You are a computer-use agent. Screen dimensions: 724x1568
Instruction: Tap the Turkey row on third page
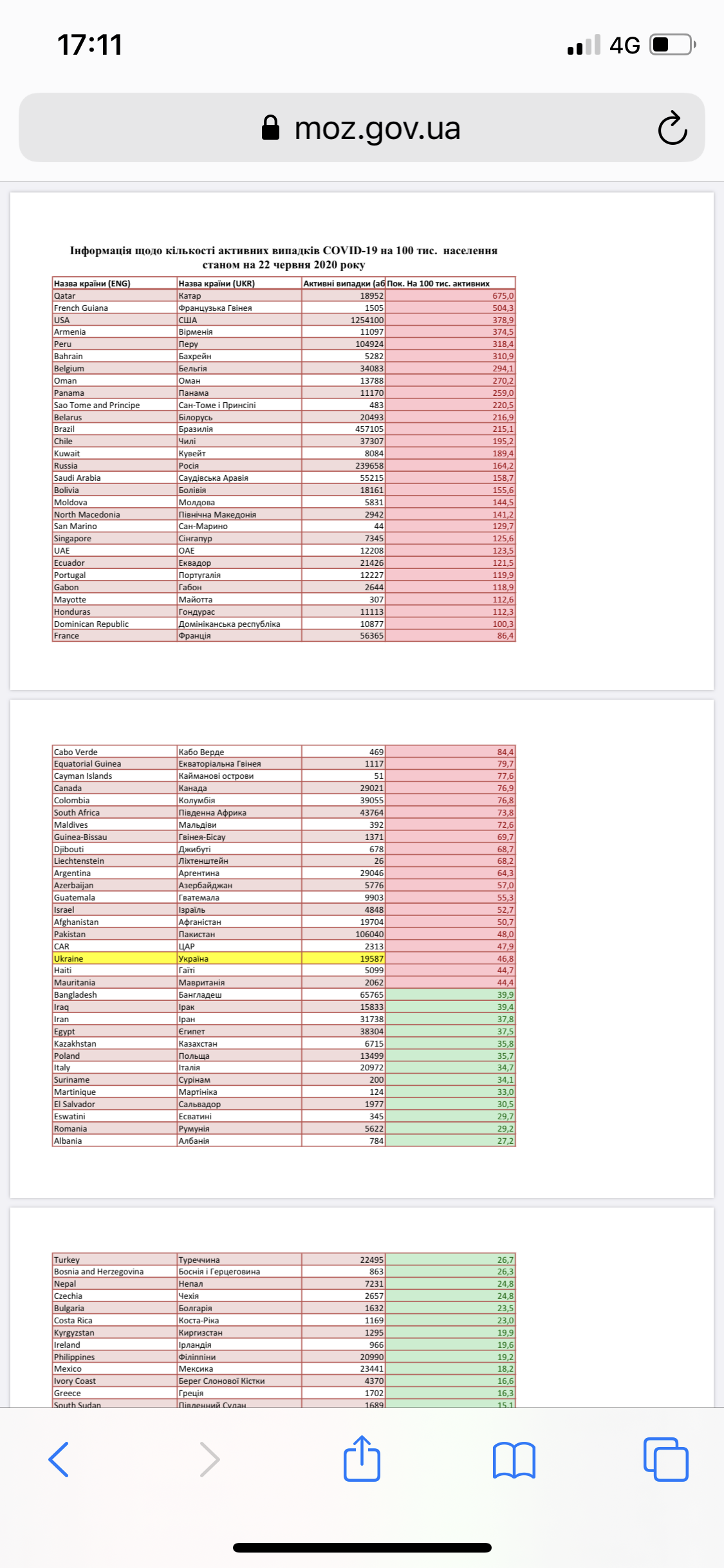coord(67,1260)
